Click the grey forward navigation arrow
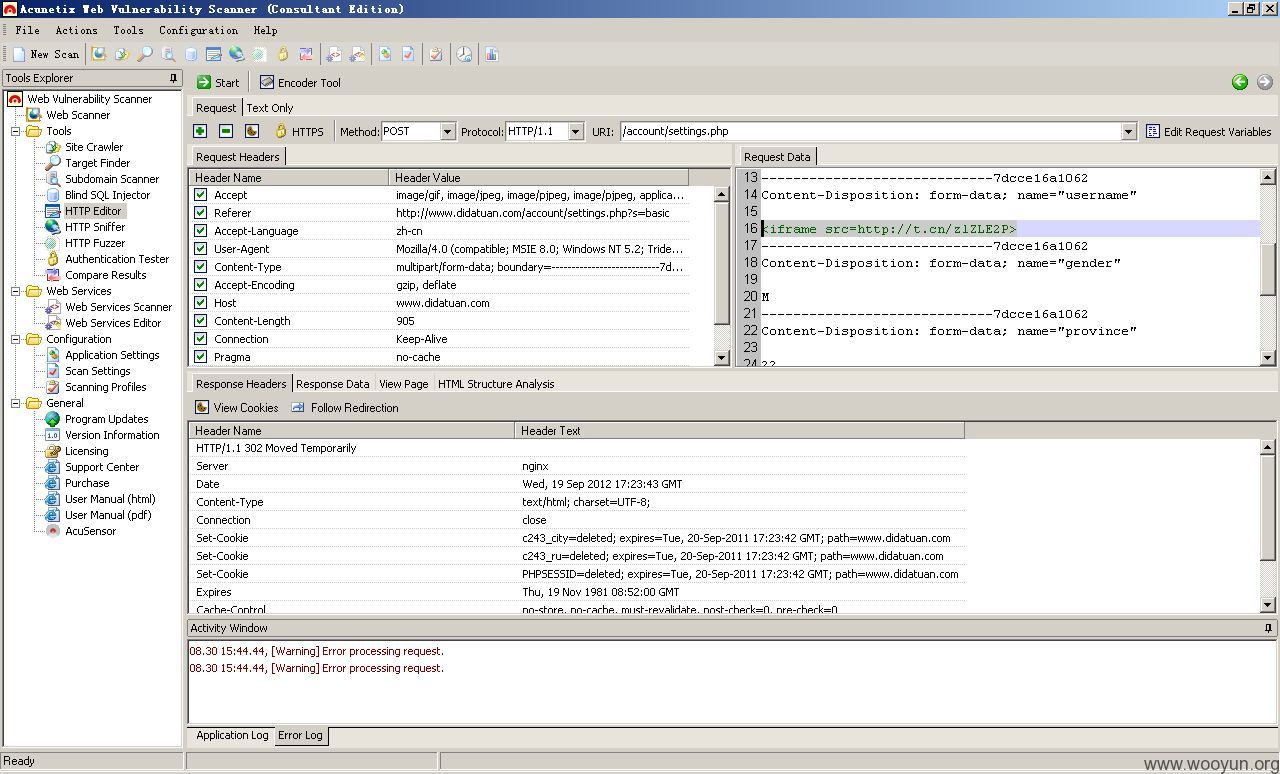 [x=1265, y=82]
